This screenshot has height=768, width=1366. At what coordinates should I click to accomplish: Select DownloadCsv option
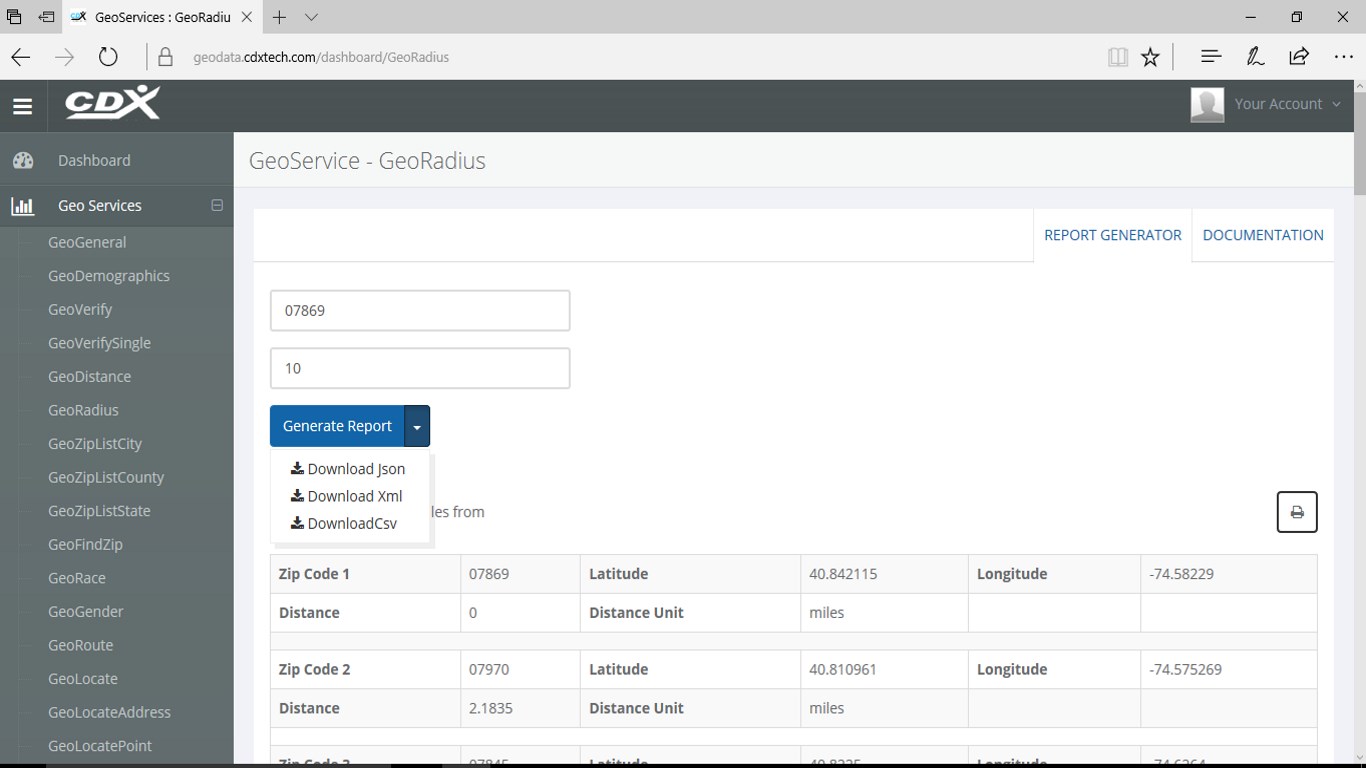pos(344,523)
